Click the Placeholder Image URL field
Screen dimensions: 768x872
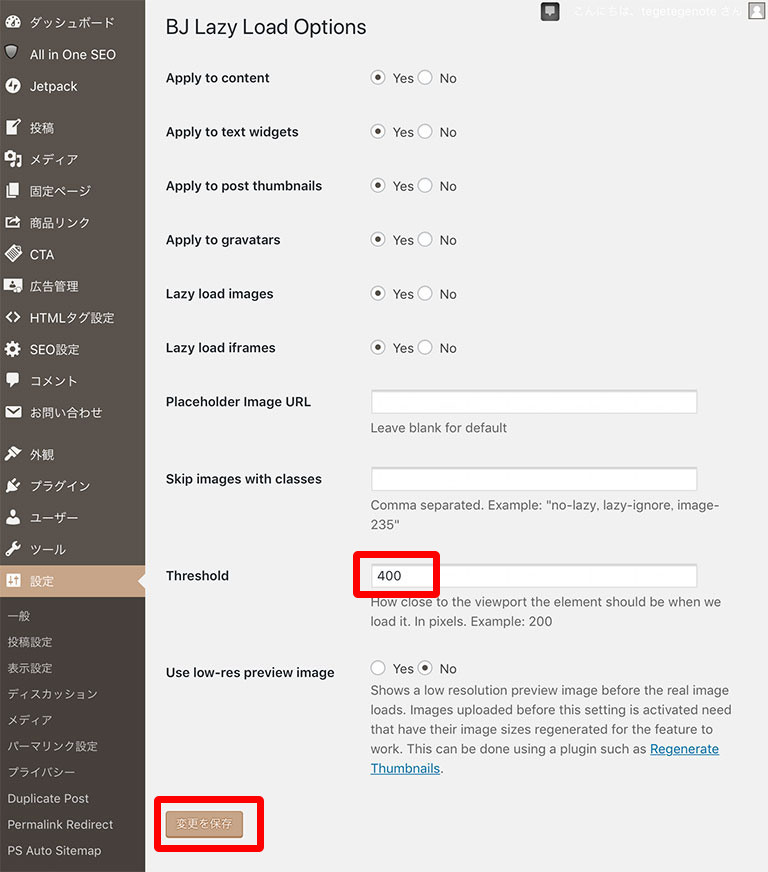tap(534, 402)
